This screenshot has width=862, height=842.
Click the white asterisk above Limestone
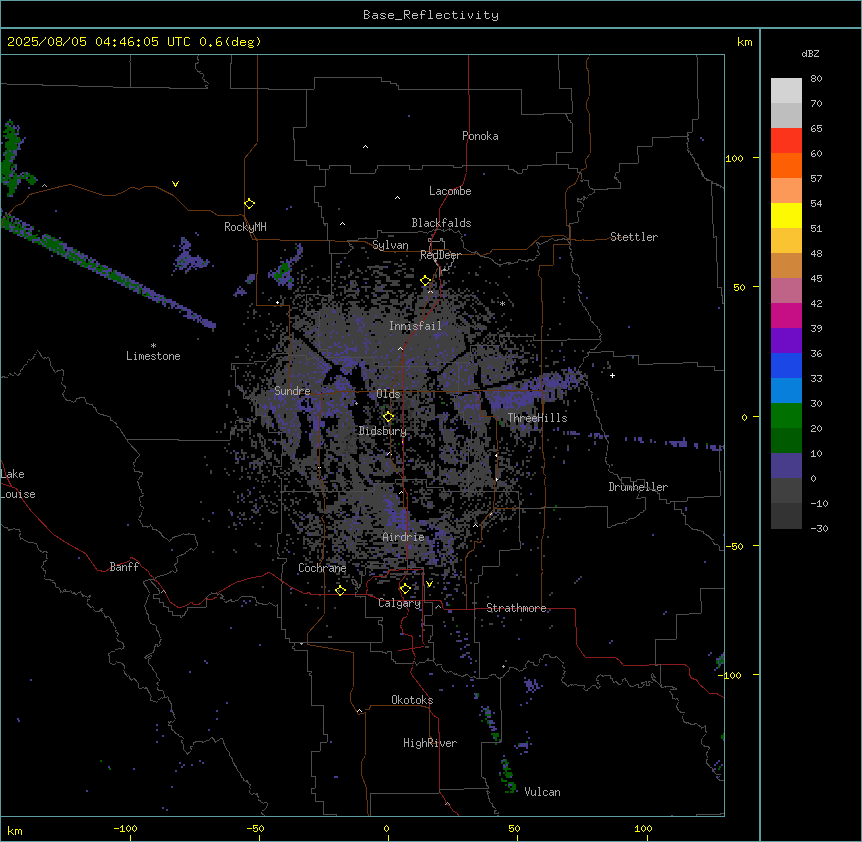[x=153, y=346]
